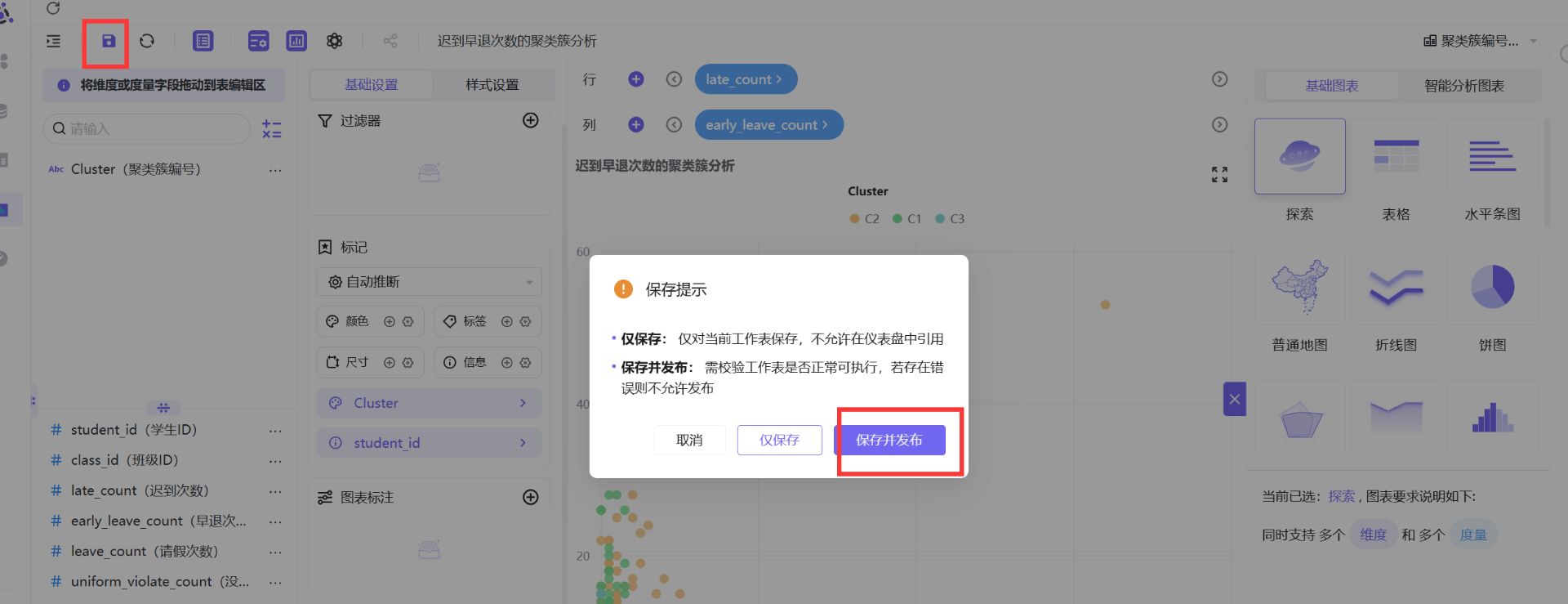Click the refresh data icon in toolbar

(147, 41)
